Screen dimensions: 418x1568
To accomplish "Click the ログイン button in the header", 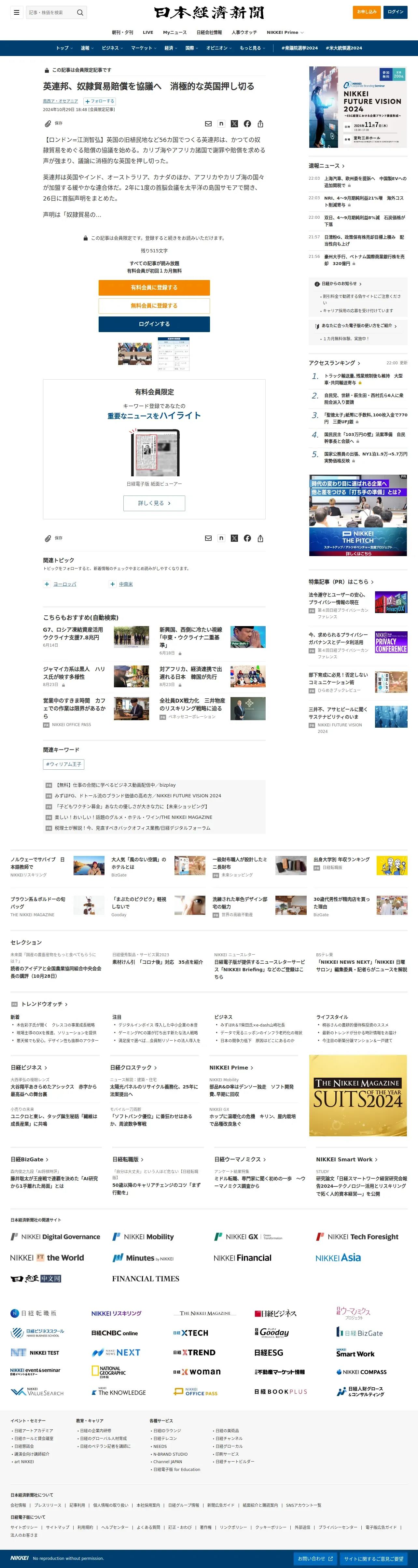I will tap(396, 12).
